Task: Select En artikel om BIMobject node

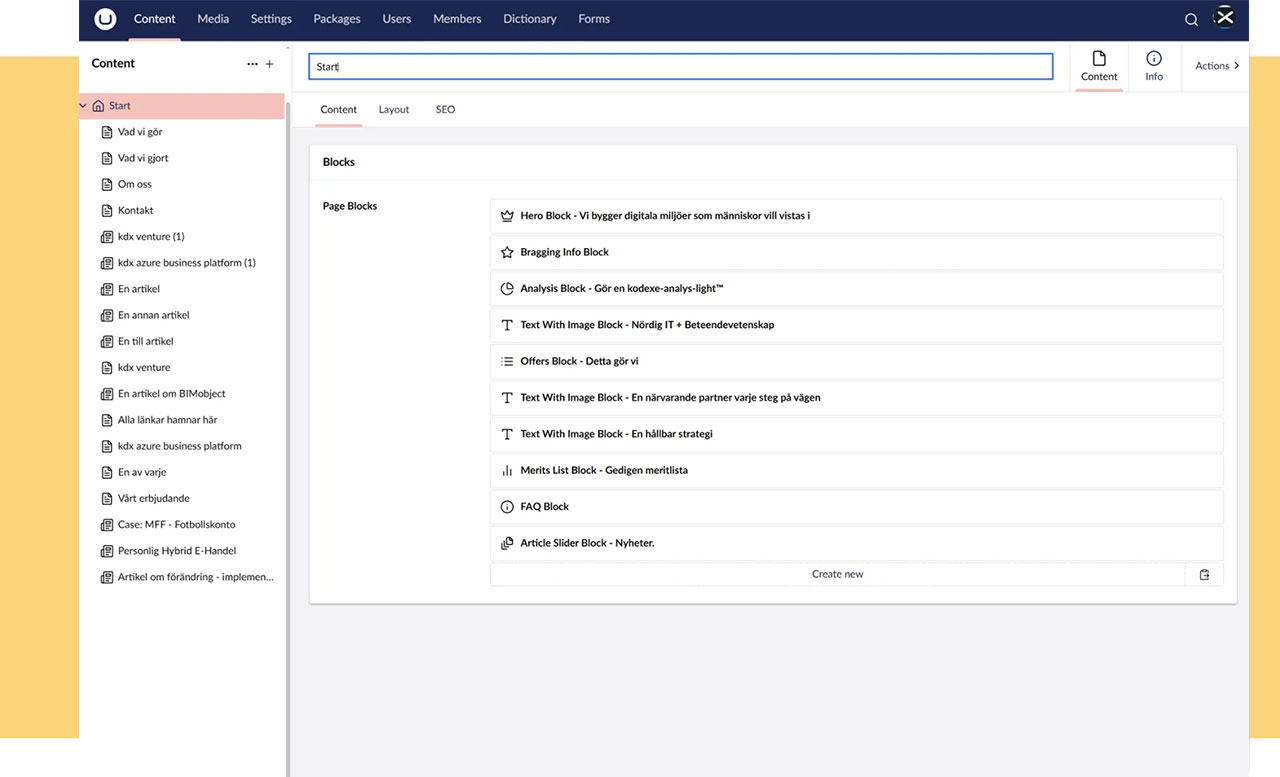Action: coord(172,394)
